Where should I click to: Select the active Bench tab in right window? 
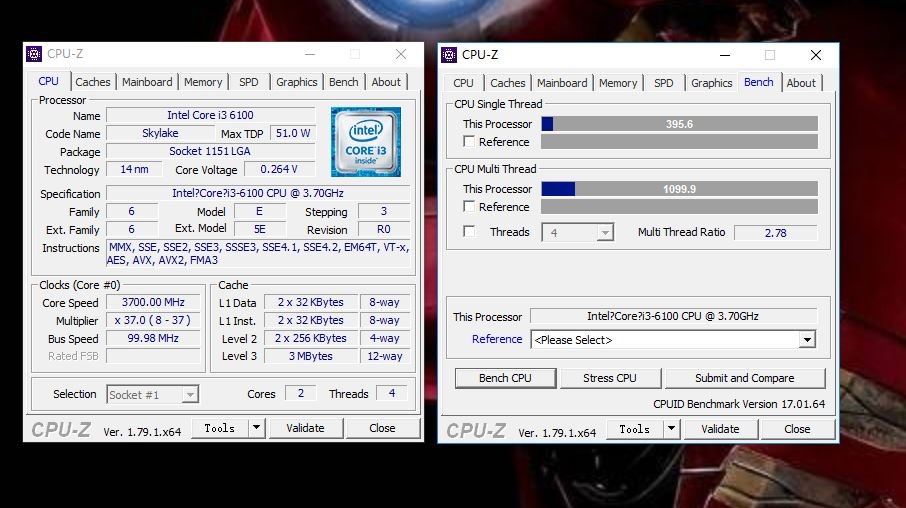[759, 82]
